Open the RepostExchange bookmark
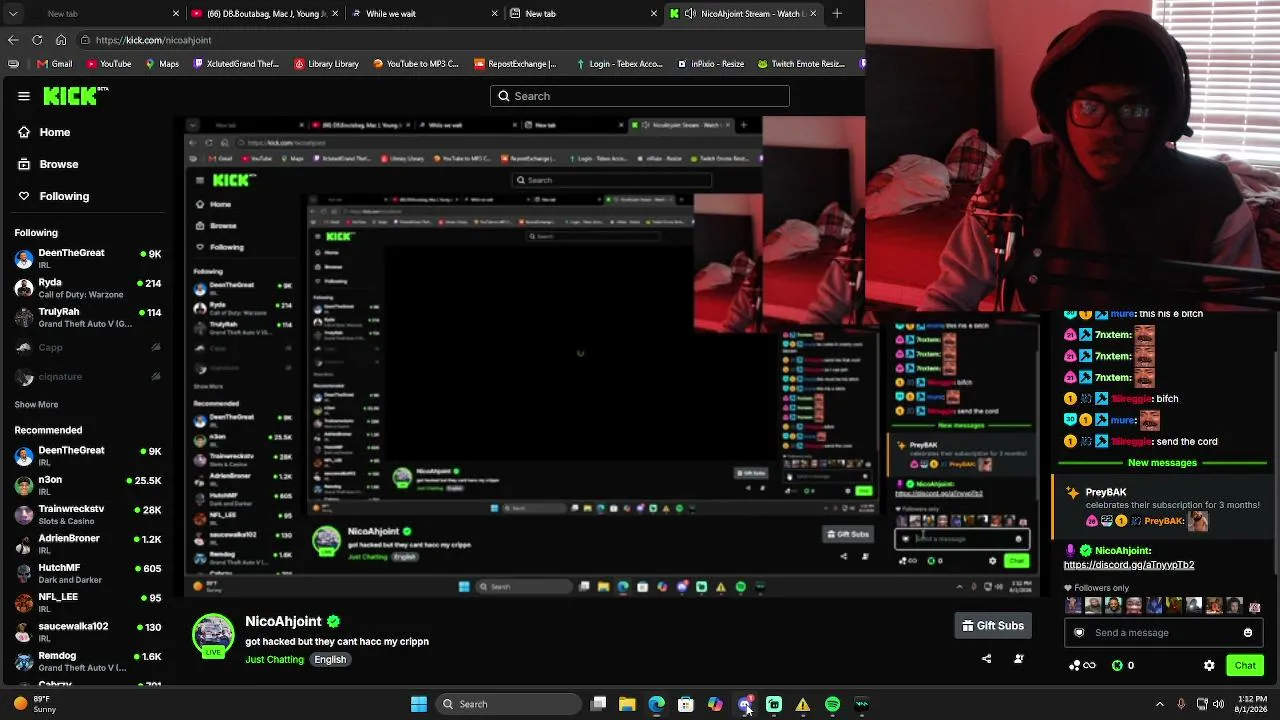 pos(515,64)
